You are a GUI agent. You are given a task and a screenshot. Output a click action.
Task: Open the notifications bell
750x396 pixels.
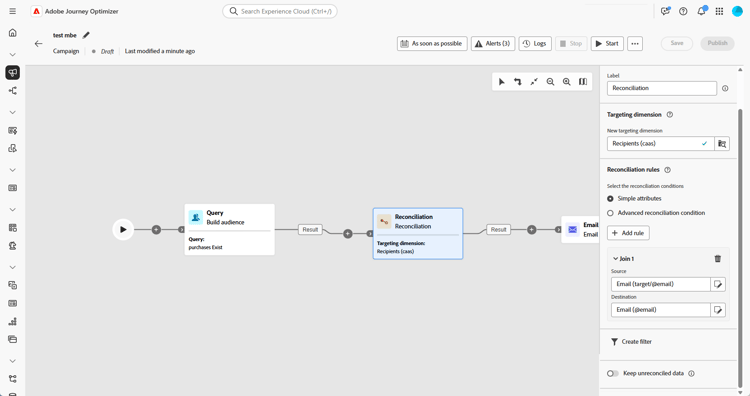(x=701, y=11)
